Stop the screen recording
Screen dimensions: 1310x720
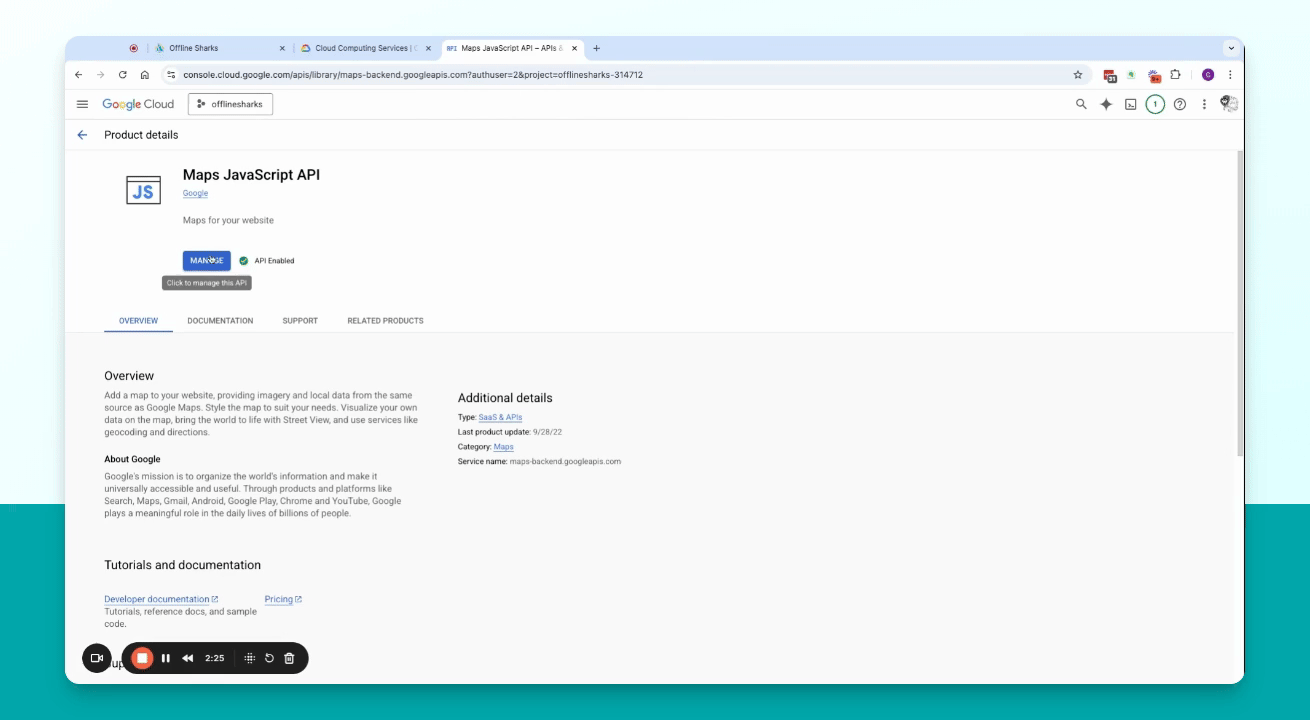point(142,658)
